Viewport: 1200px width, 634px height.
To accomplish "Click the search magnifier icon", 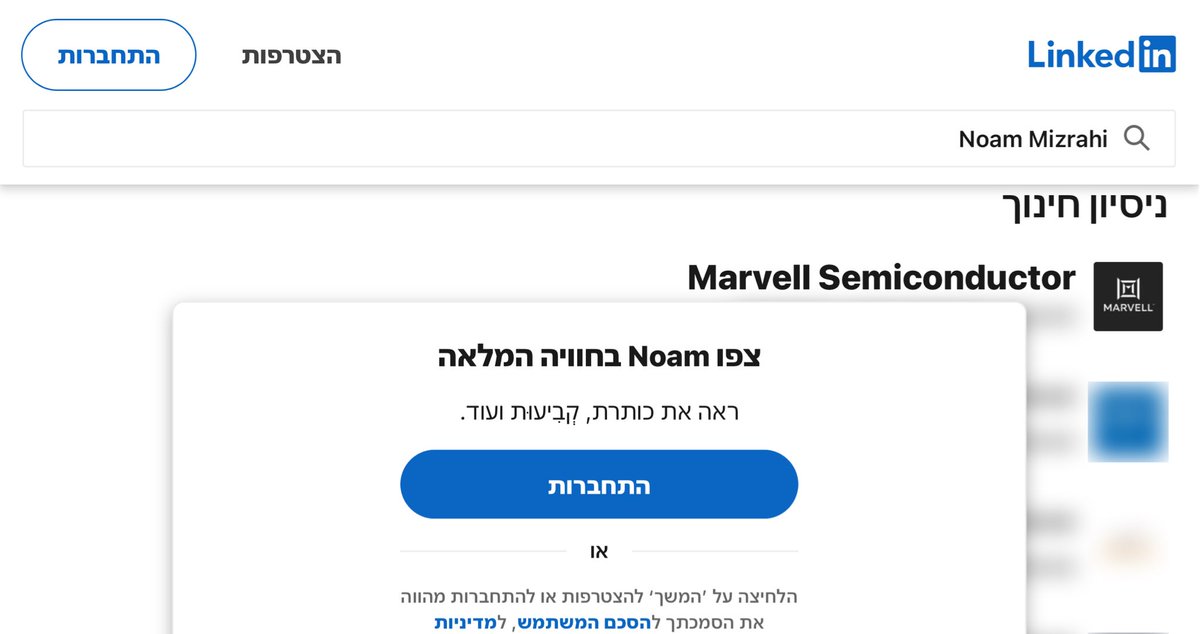I will click(x=1136, y=138).
